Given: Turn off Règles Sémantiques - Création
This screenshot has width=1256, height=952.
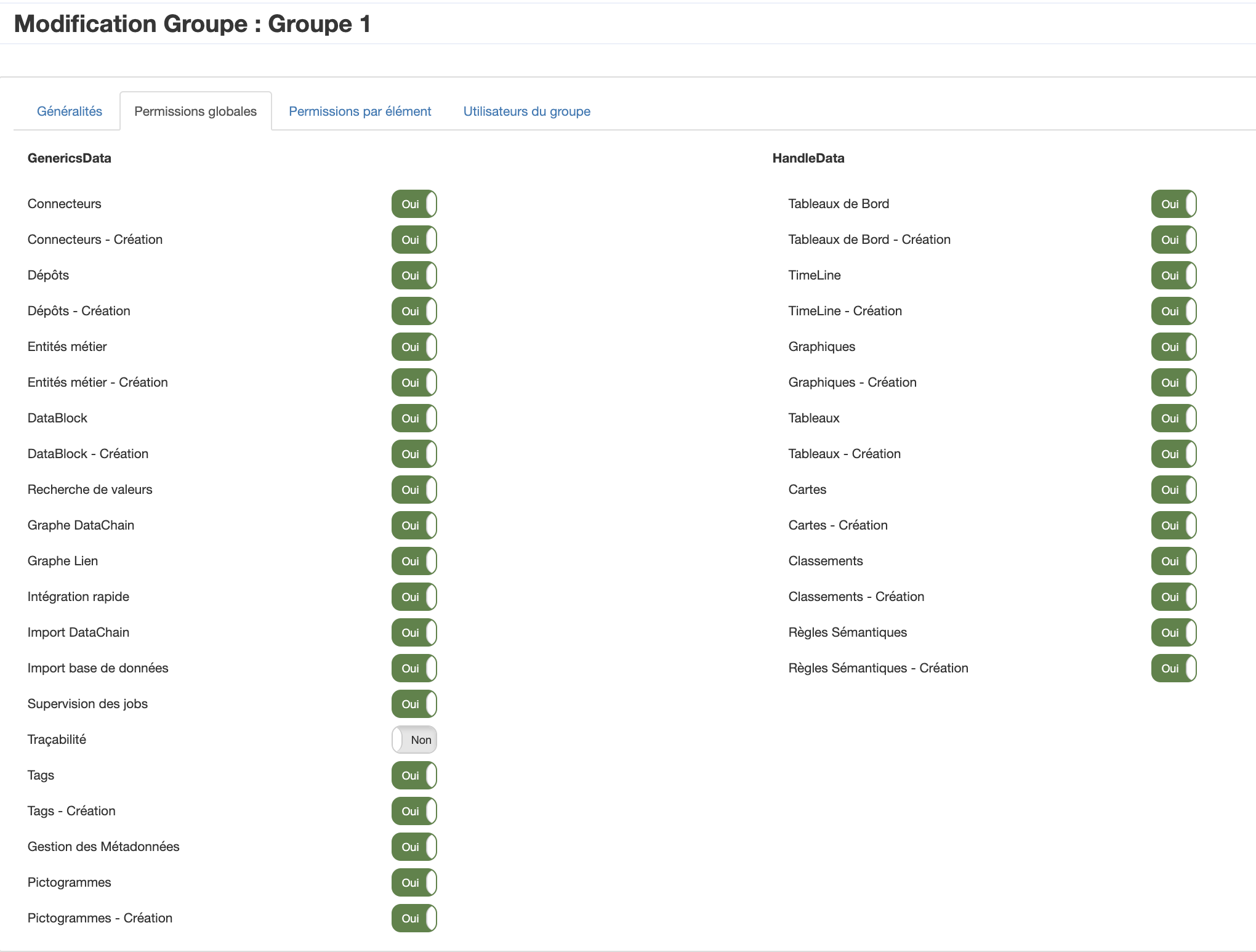Looking at the screenshot, I should (x=1173, y=668).
